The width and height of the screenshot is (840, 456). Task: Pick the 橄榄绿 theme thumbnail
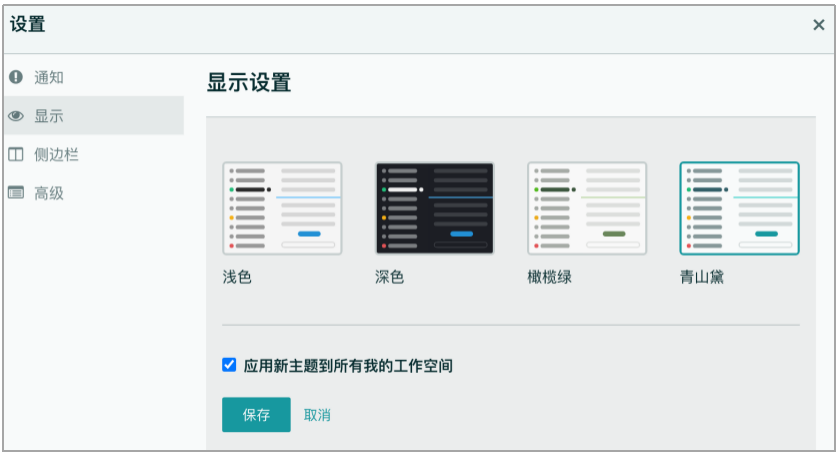pos(587,208)
